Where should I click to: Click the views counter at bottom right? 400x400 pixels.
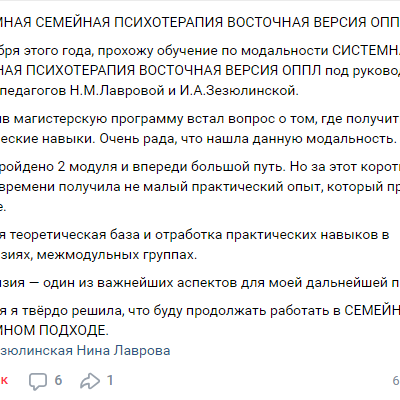[x=396, y=380]
